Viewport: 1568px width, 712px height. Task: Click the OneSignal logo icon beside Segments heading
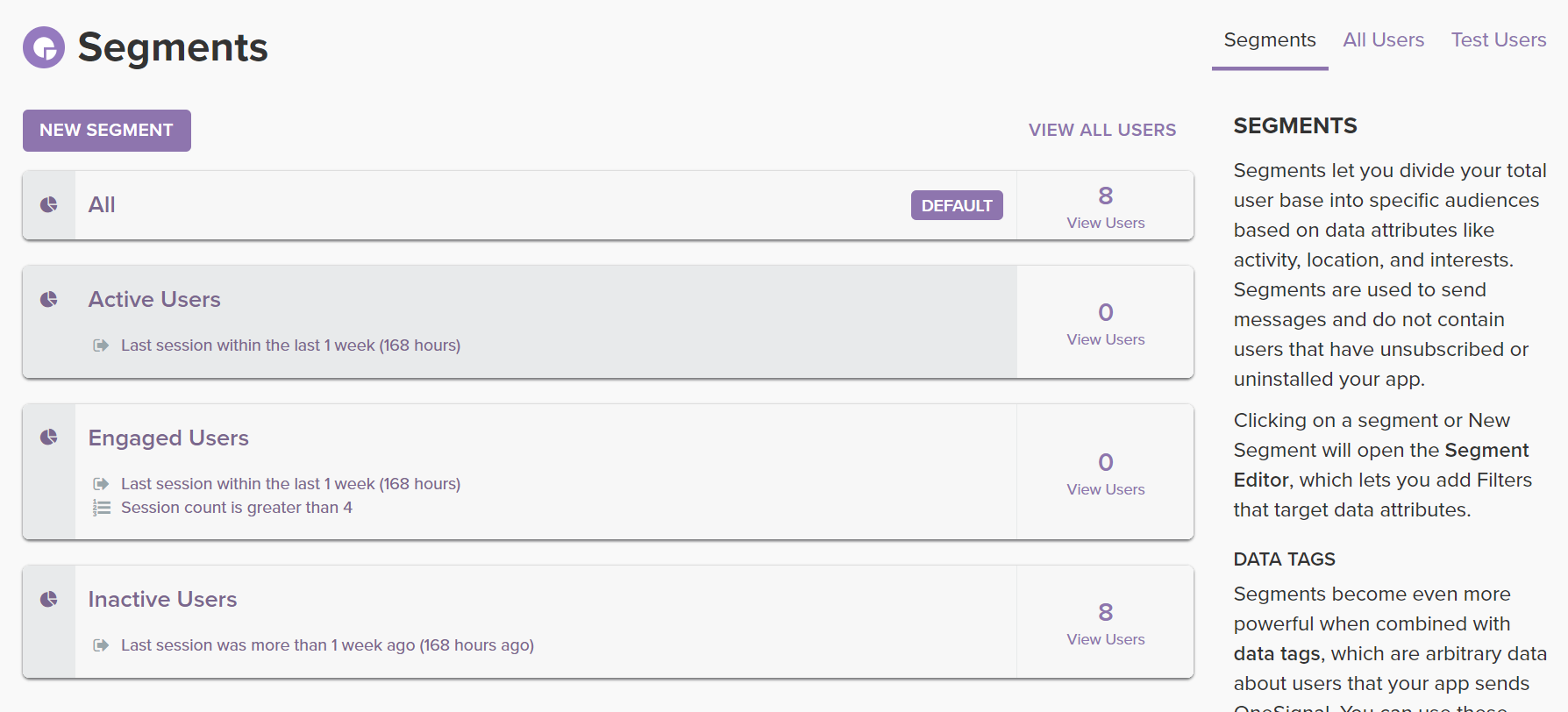[44, 47]
